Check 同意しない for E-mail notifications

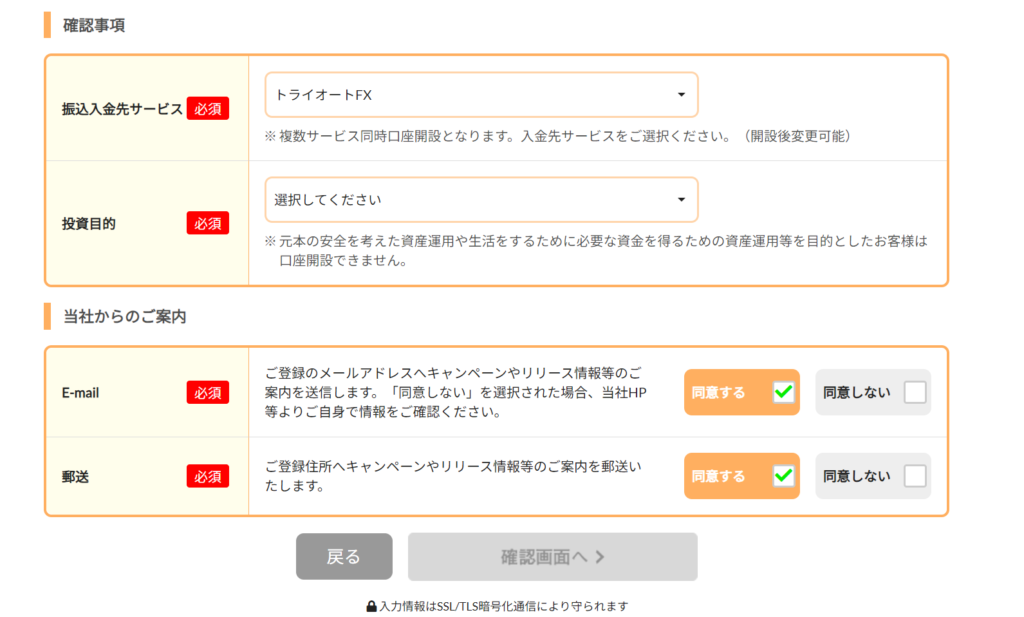(914, 392)
